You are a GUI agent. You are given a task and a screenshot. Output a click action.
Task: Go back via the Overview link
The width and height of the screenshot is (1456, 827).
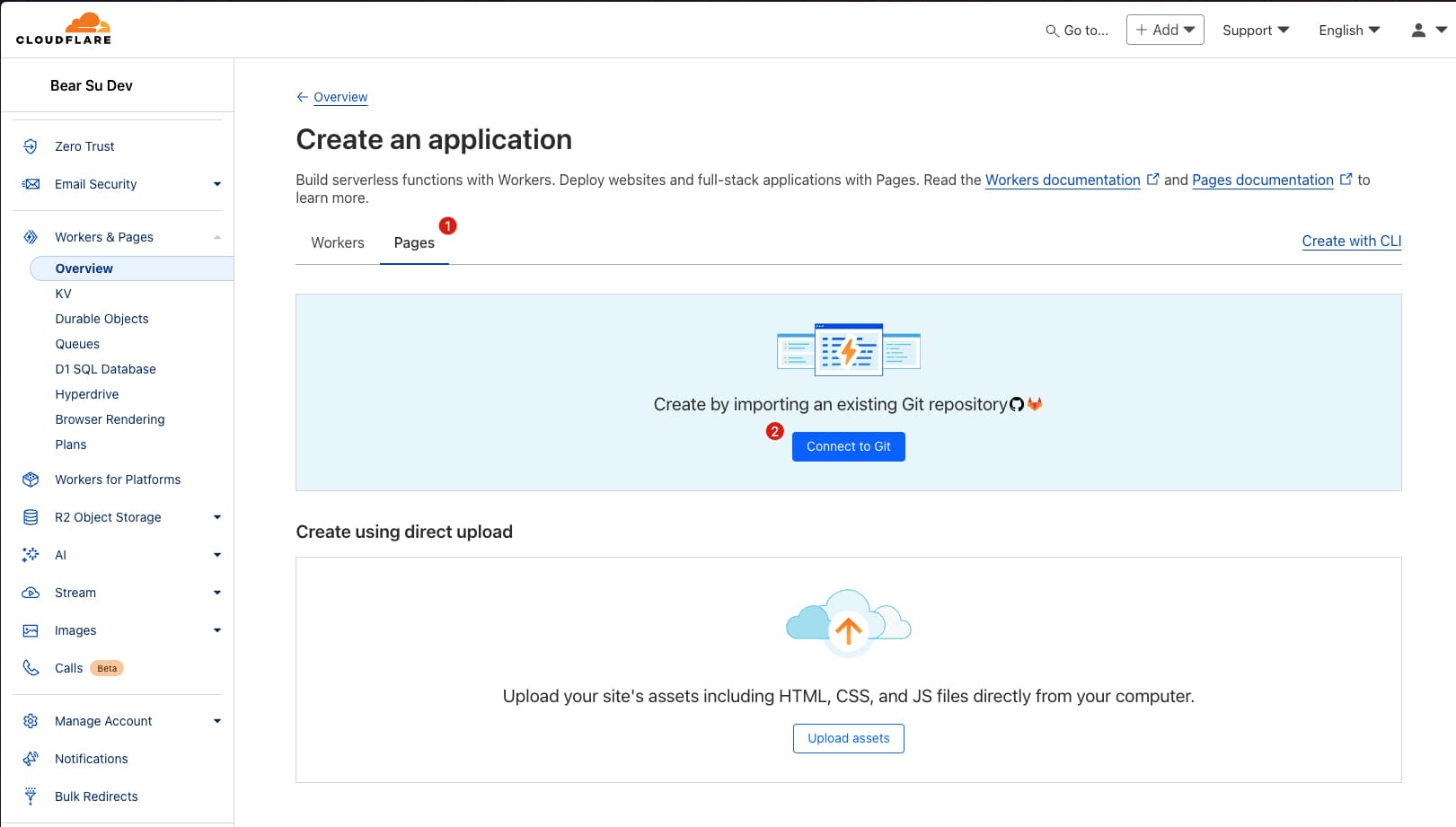pos(340,97)
